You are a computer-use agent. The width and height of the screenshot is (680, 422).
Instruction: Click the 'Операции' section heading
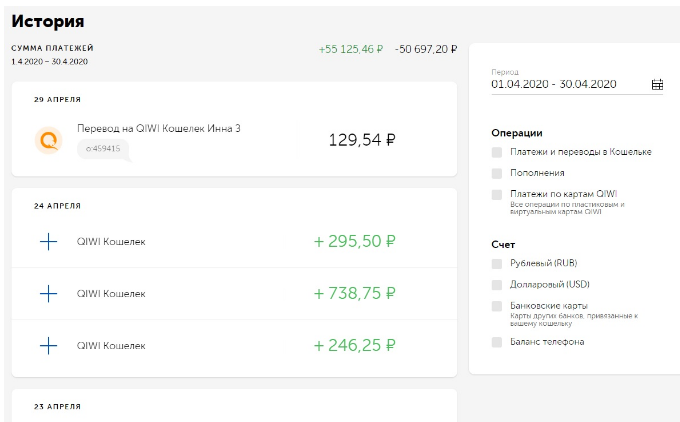(517, 133)
